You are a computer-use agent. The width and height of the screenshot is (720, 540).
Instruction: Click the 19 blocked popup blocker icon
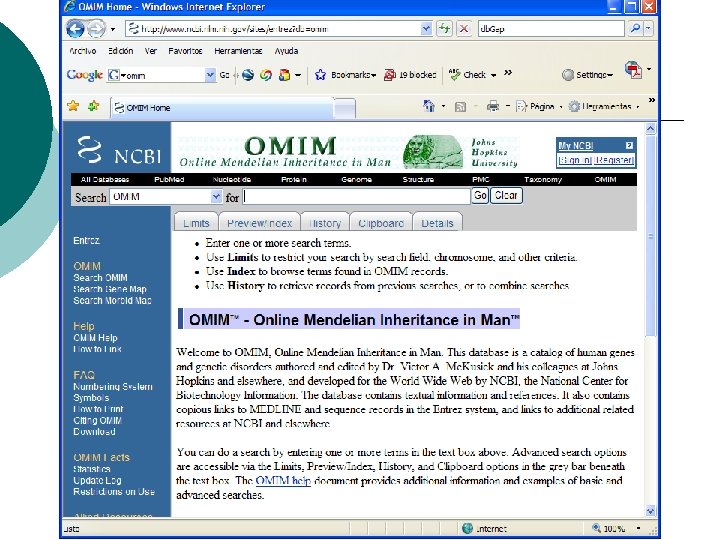click(389, 75)
